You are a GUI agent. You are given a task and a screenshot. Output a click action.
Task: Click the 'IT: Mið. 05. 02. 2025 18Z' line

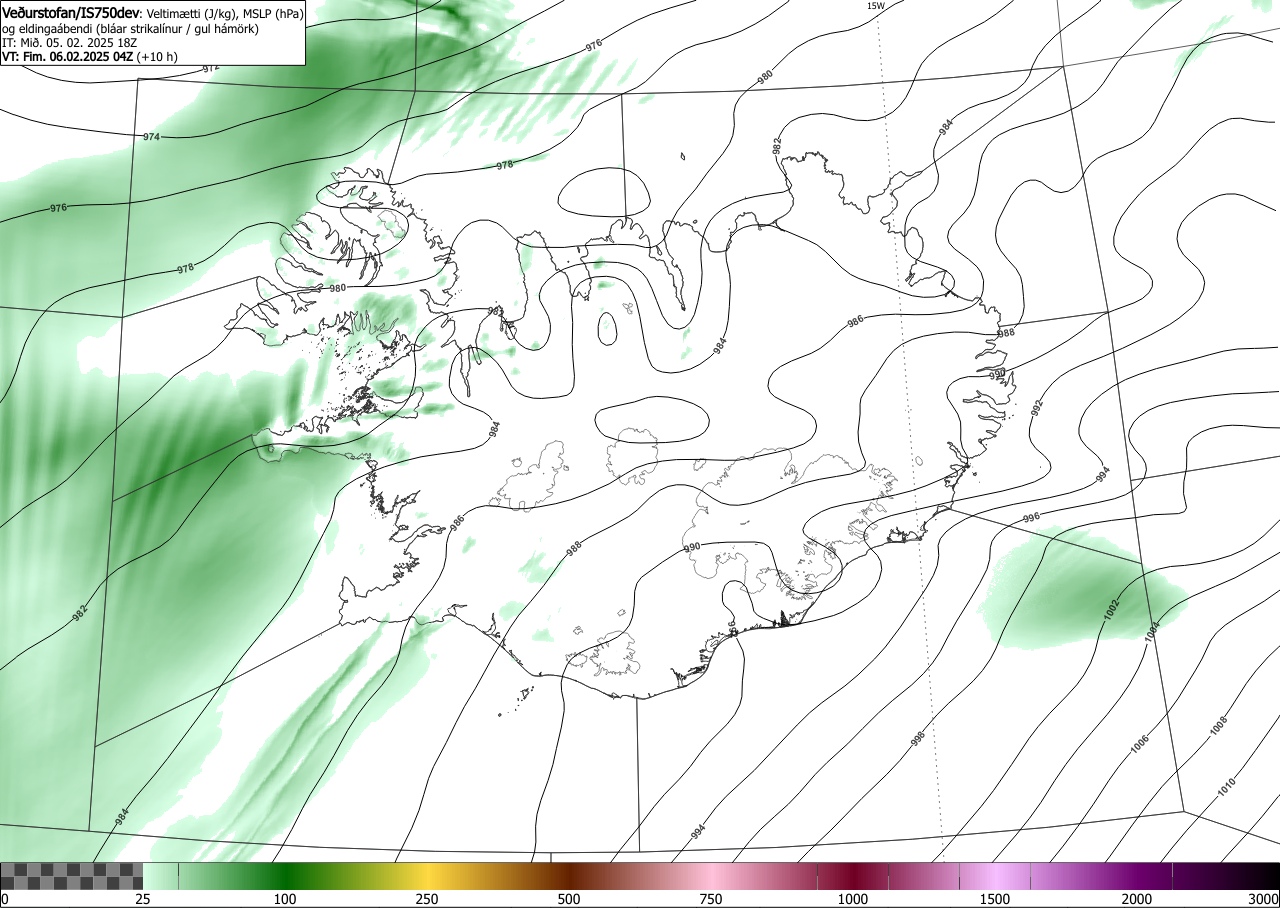tap(68, 43)
